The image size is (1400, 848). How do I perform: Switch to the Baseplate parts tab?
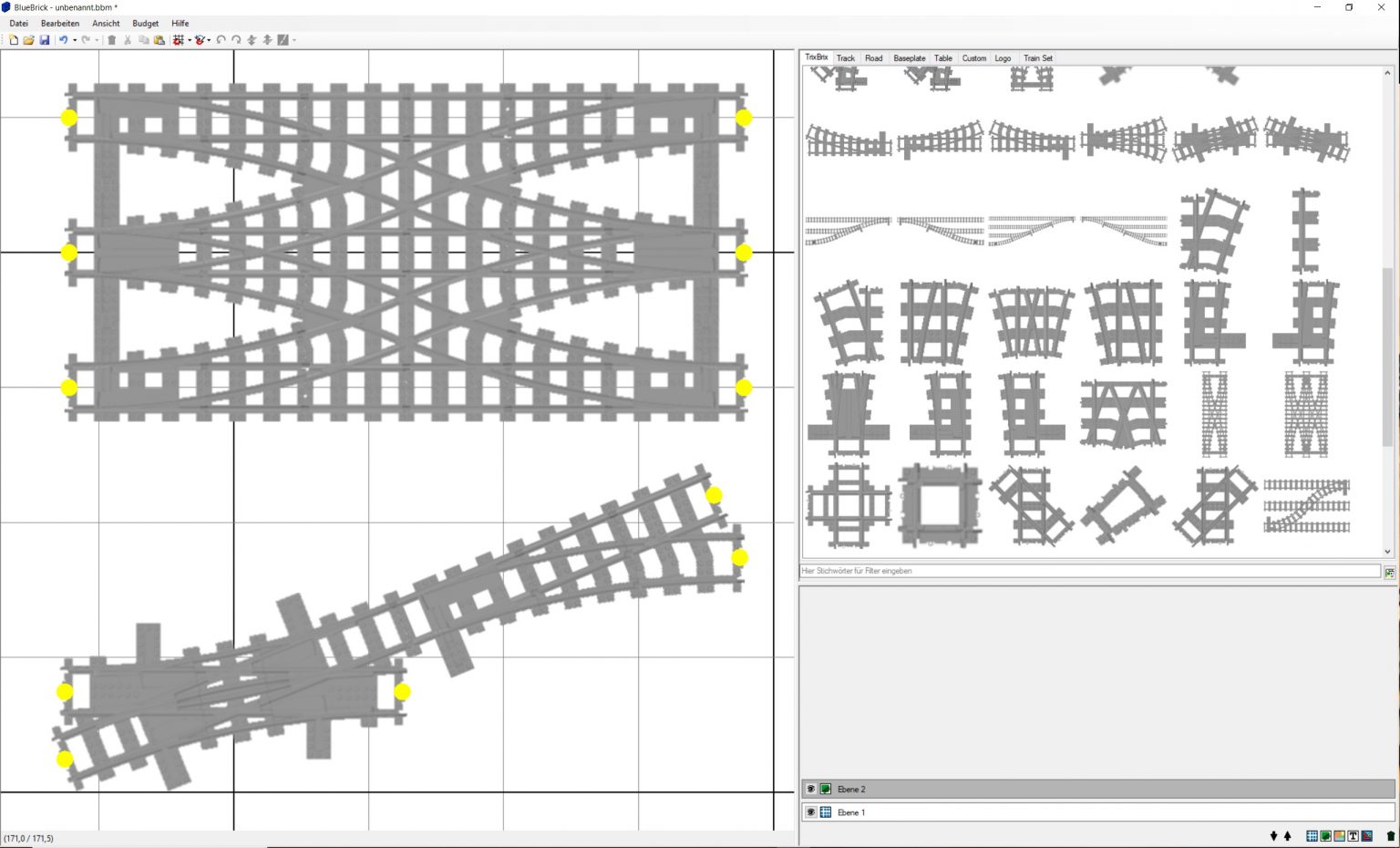click(909, 57)
